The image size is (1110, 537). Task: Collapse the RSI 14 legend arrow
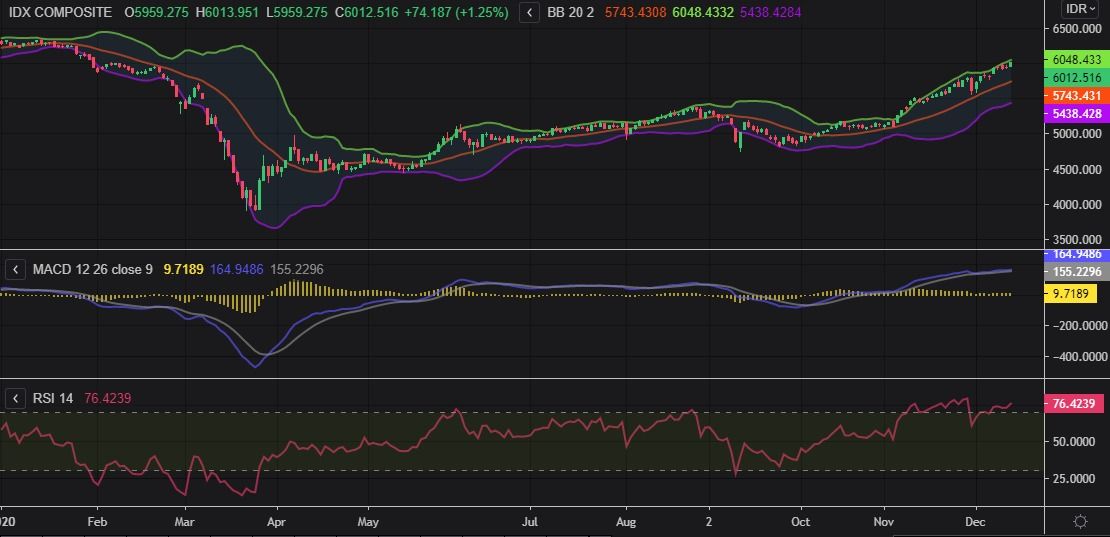click(16, 399)
